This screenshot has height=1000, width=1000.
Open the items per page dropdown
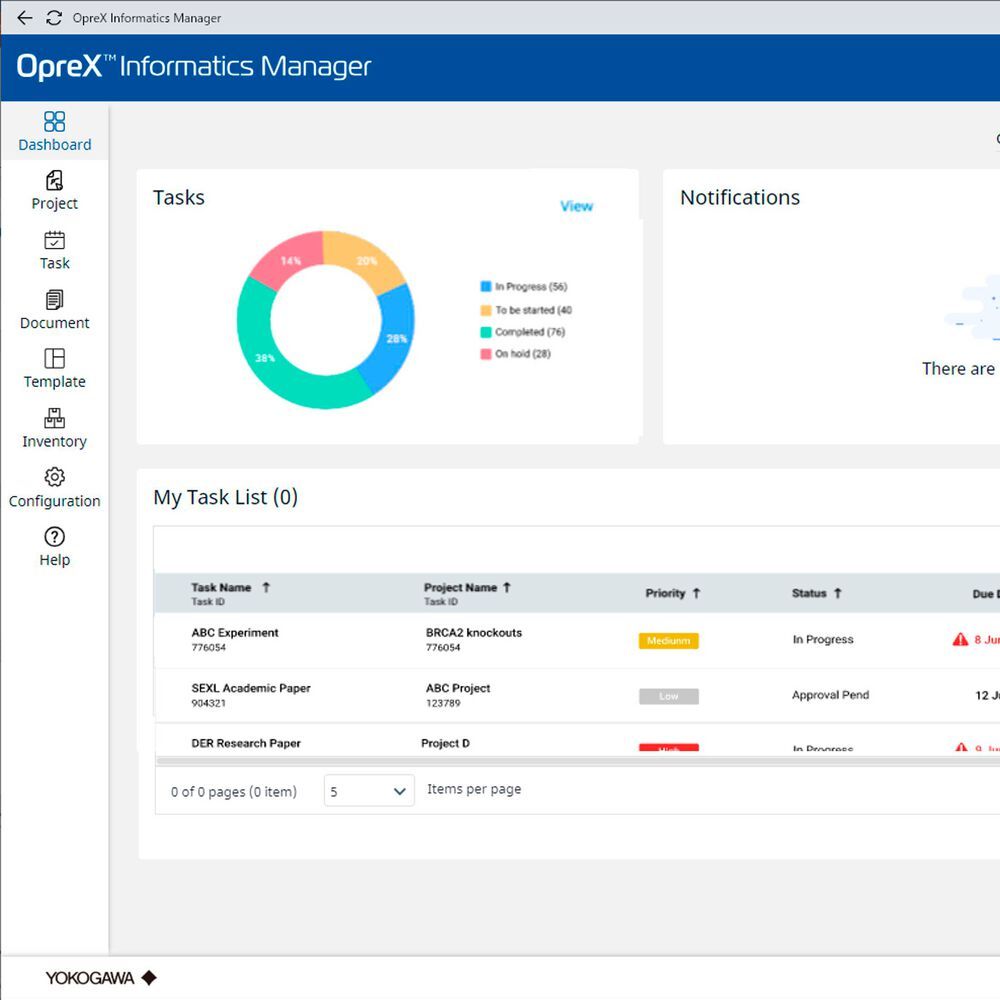pos(369,791)
